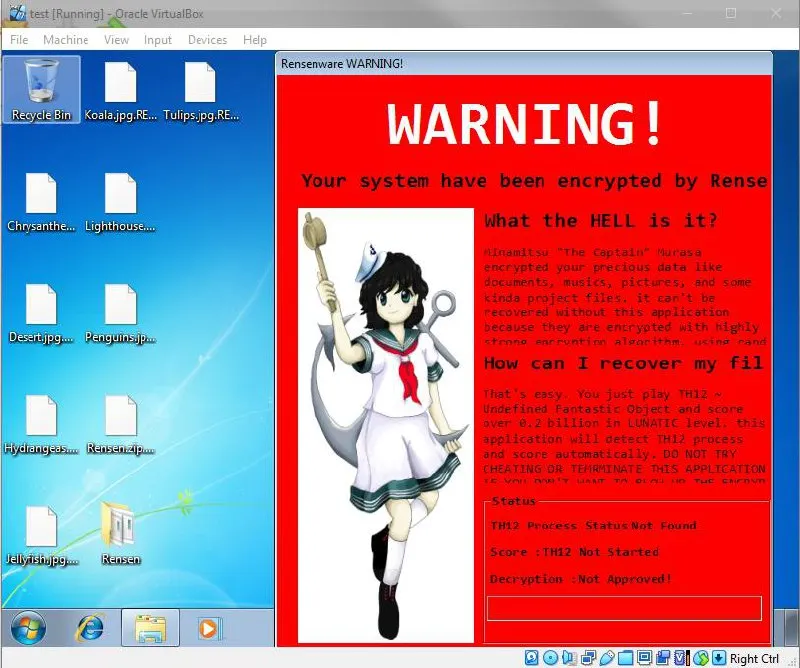Click 'Decryption :Not Approved!' text
Viewport: 800px width, 668px height.
580,579
